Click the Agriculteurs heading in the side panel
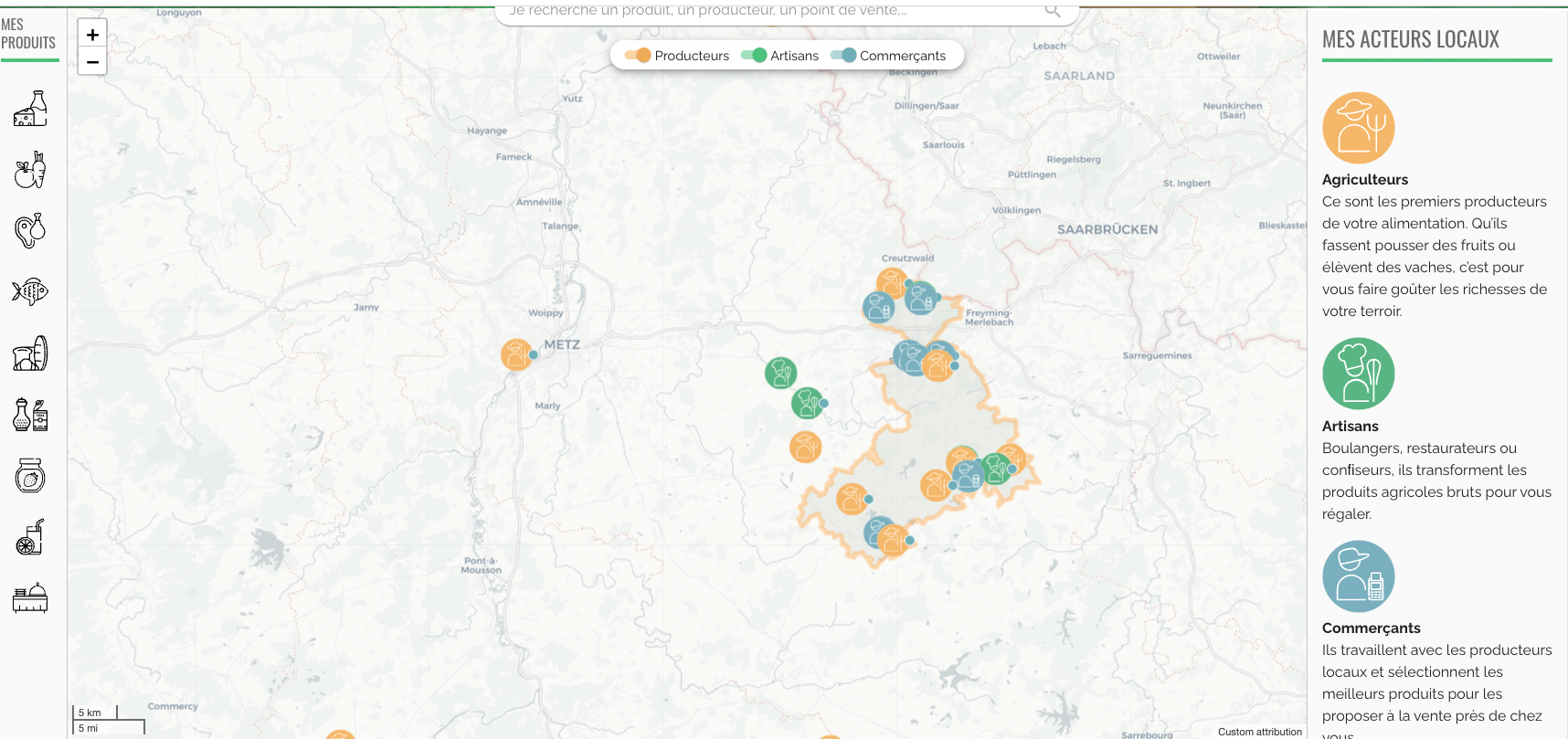The width and height of the screenshot is (1568, 739). 1365,180
